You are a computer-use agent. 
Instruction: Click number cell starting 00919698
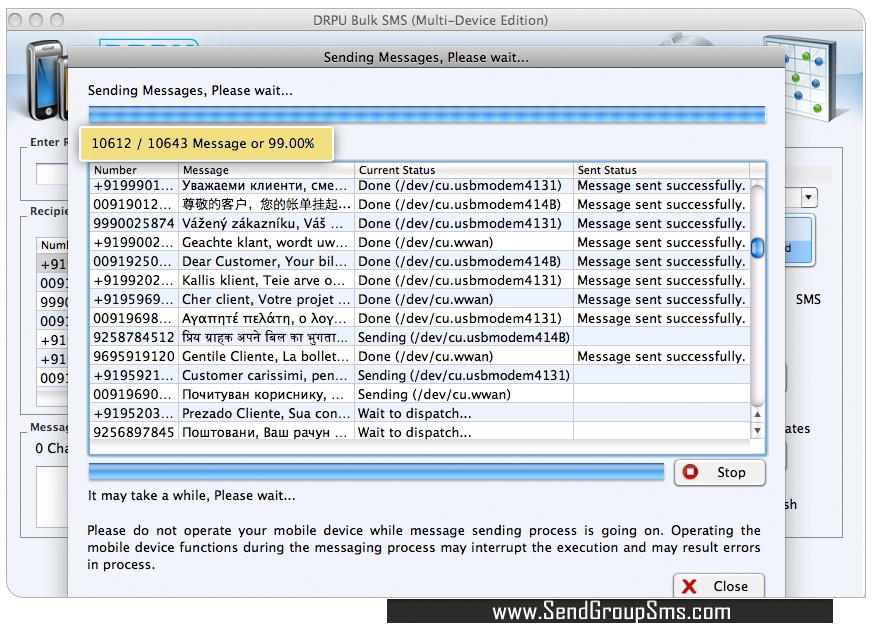pos(134,319)
